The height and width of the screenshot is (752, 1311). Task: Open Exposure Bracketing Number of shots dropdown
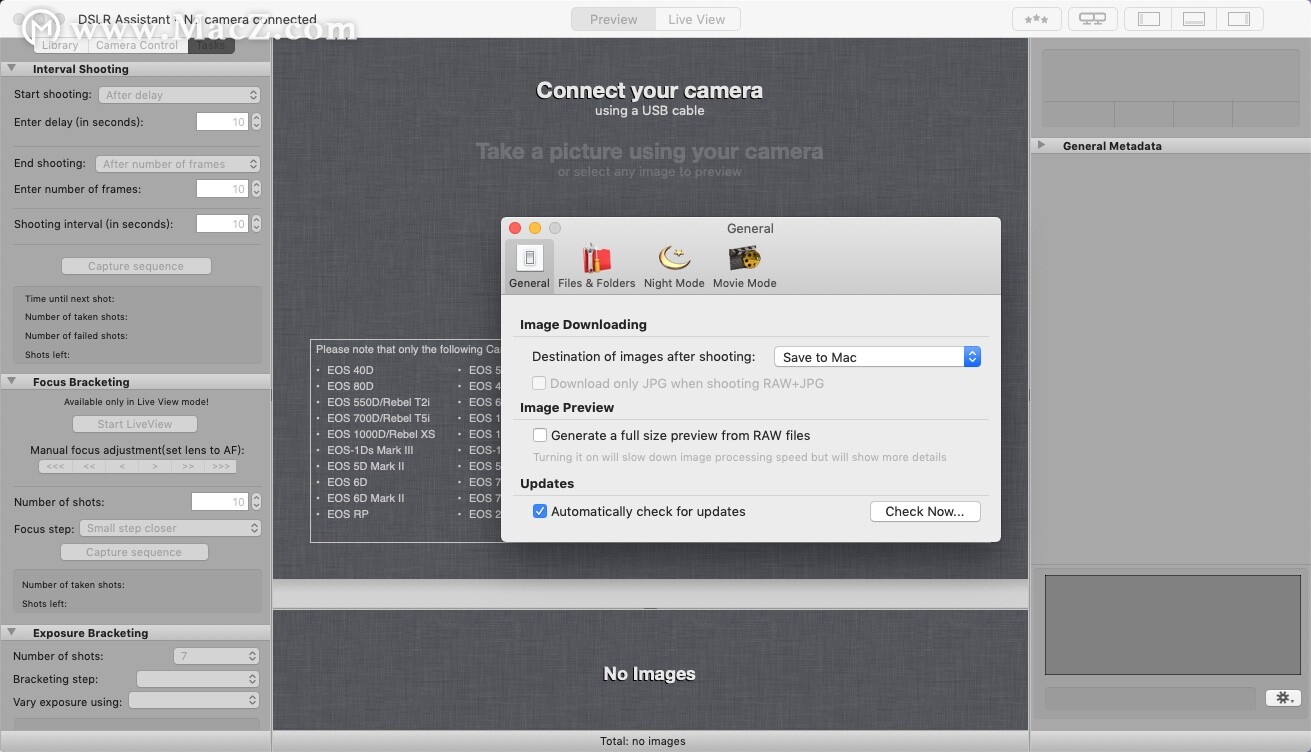(217, 656)
